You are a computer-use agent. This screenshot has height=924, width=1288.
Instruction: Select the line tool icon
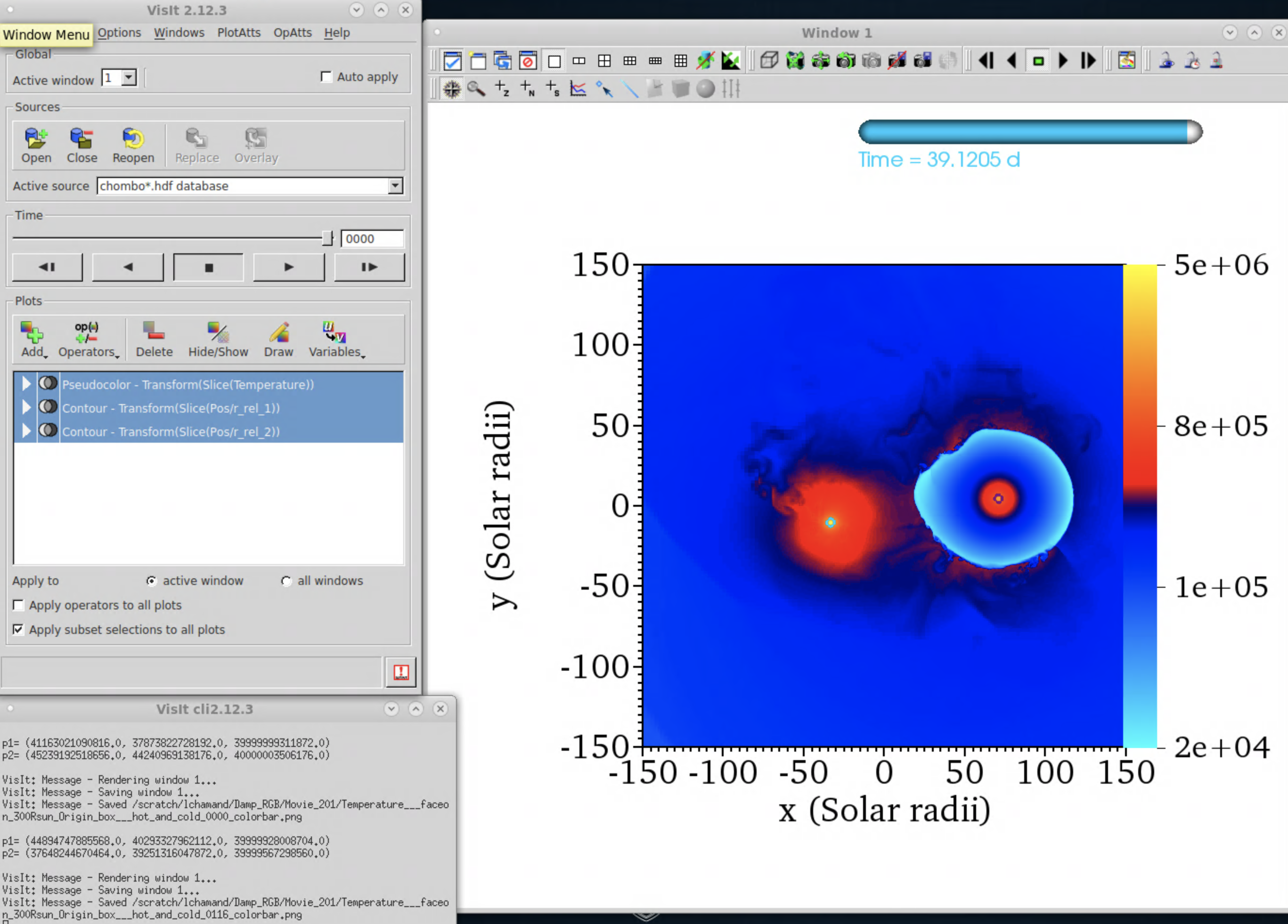629,89
